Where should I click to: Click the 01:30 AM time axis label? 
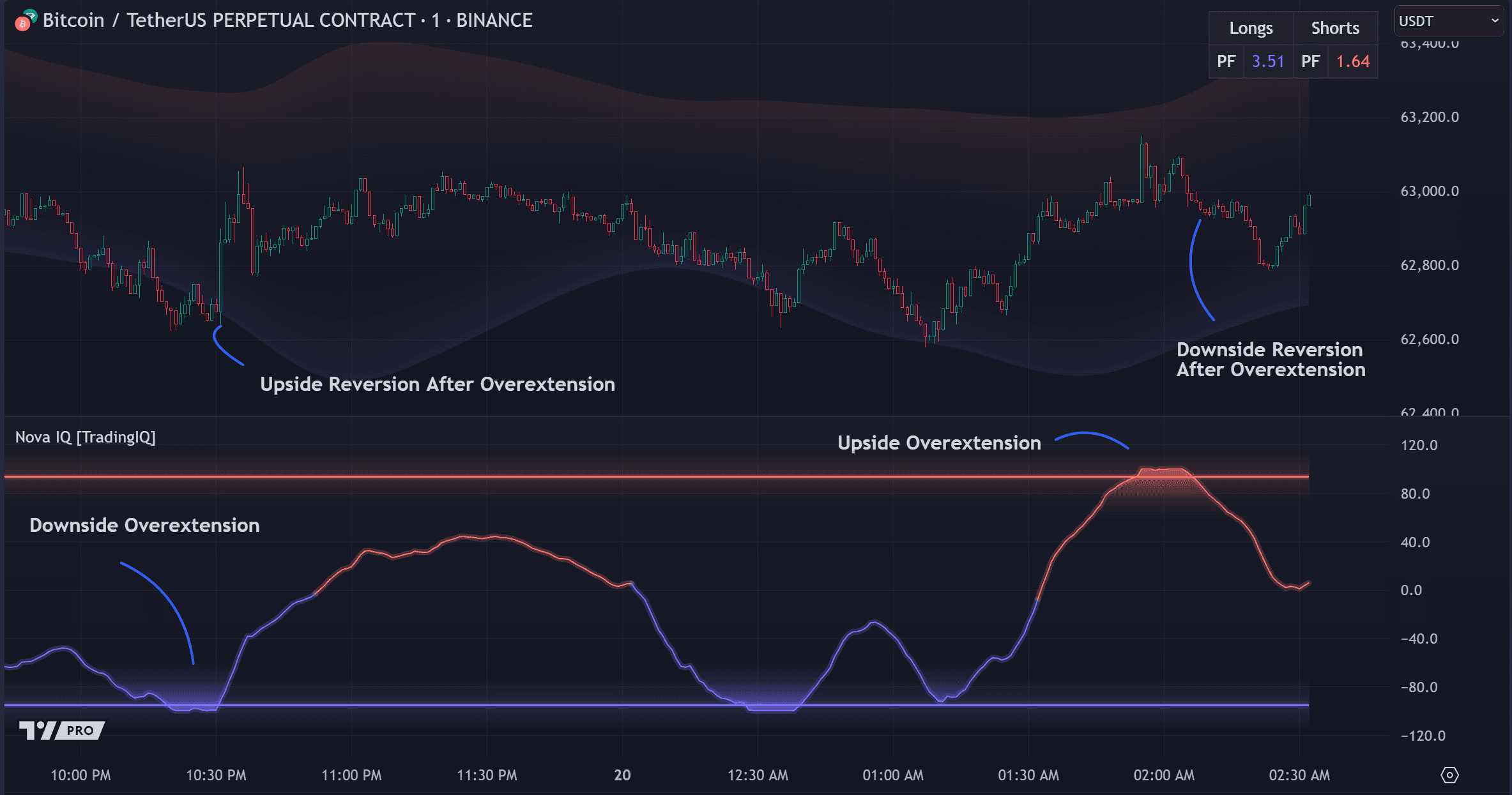tap(1028, 775)
